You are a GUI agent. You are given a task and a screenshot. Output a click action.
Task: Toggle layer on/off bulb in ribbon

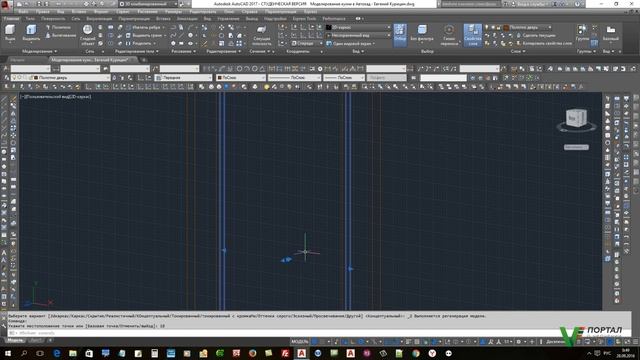coord(487,27)
